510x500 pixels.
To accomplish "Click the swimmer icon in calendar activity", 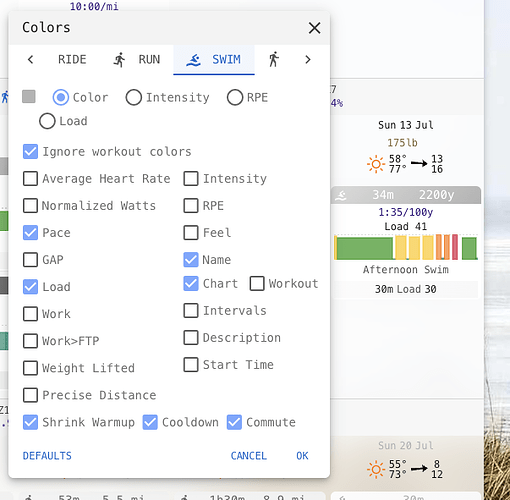I will pyautogui.click(x=341, y=195).
